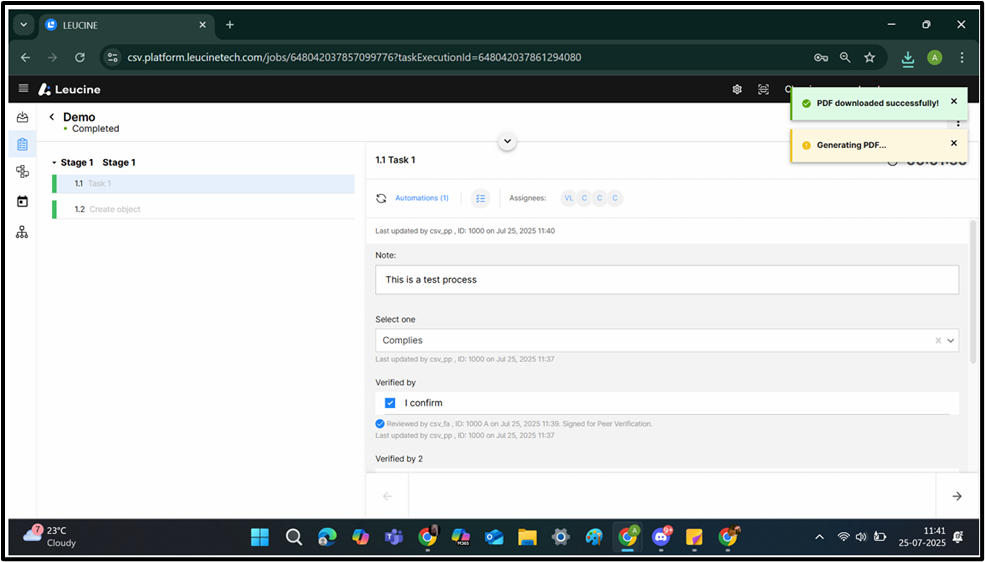
Task: Click the Note text field
Action: click(666, 279)
